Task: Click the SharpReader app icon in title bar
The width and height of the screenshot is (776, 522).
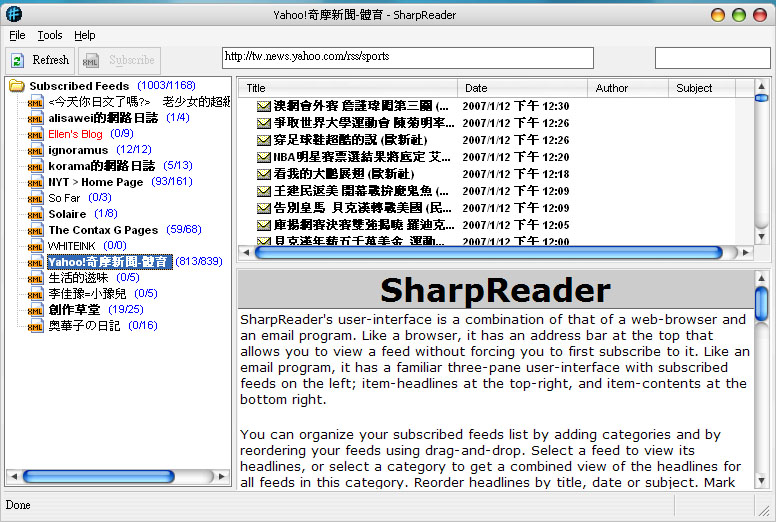Action: pos(14,14)
